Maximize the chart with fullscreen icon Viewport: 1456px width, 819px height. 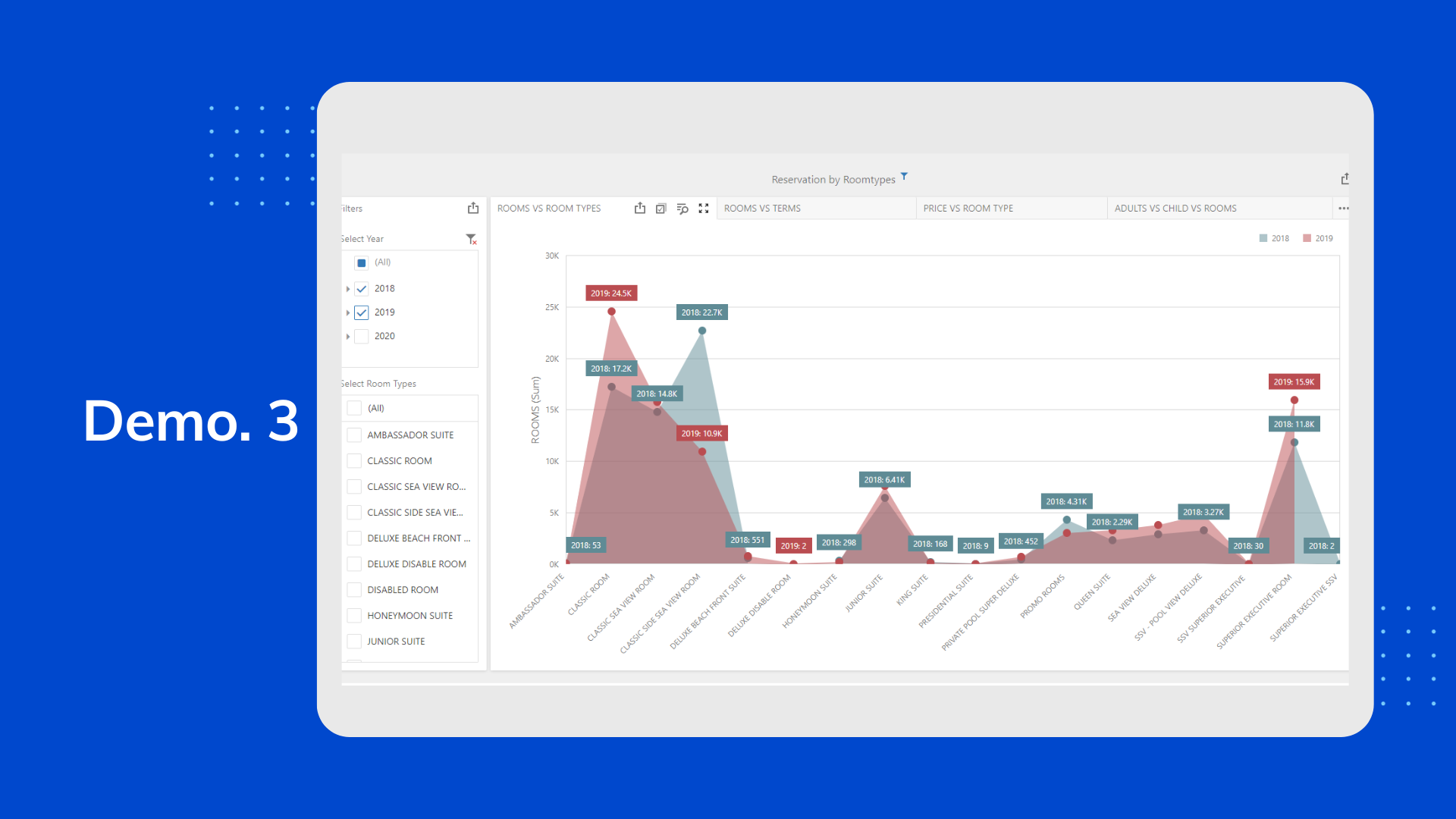click(x=704, y=208)
